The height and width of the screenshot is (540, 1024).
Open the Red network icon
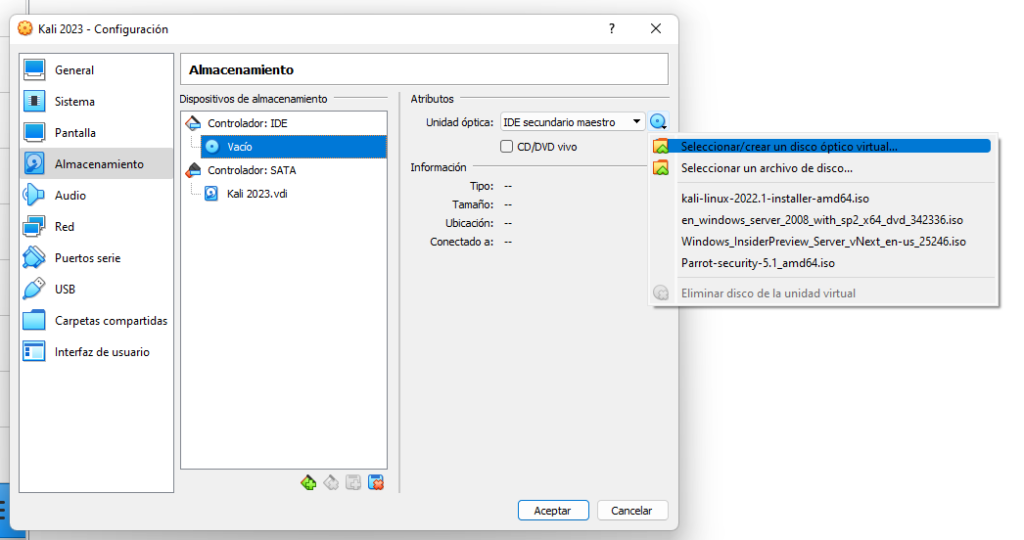click(34, 227)
